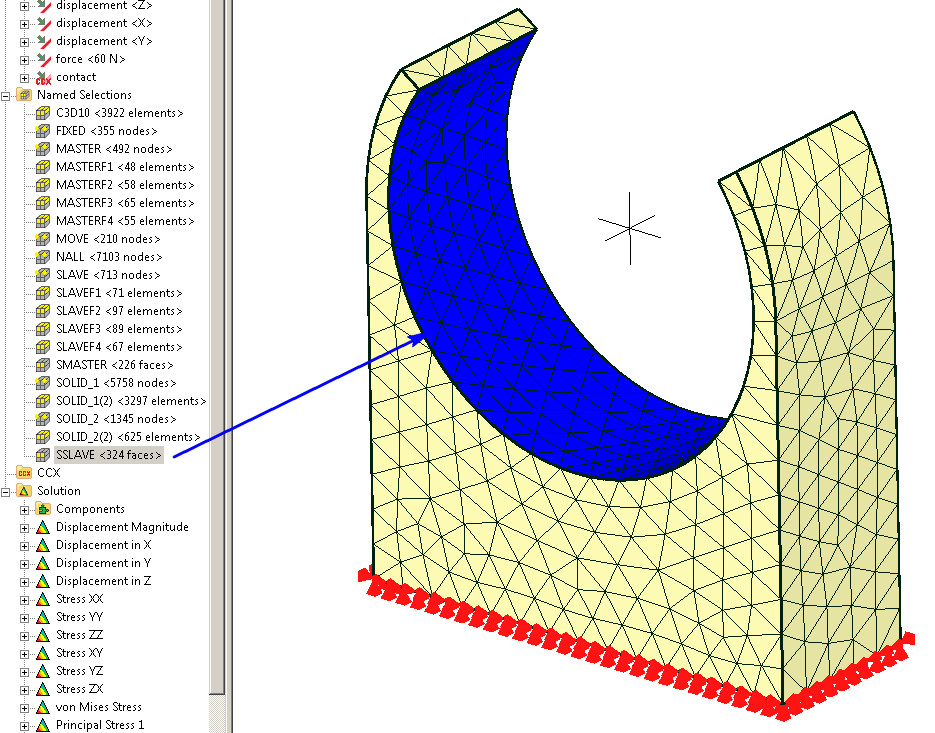Viewport: 935px width, 733px height.
Task: Click the MOVE nodes selection icon
Action: click(43, 239)
